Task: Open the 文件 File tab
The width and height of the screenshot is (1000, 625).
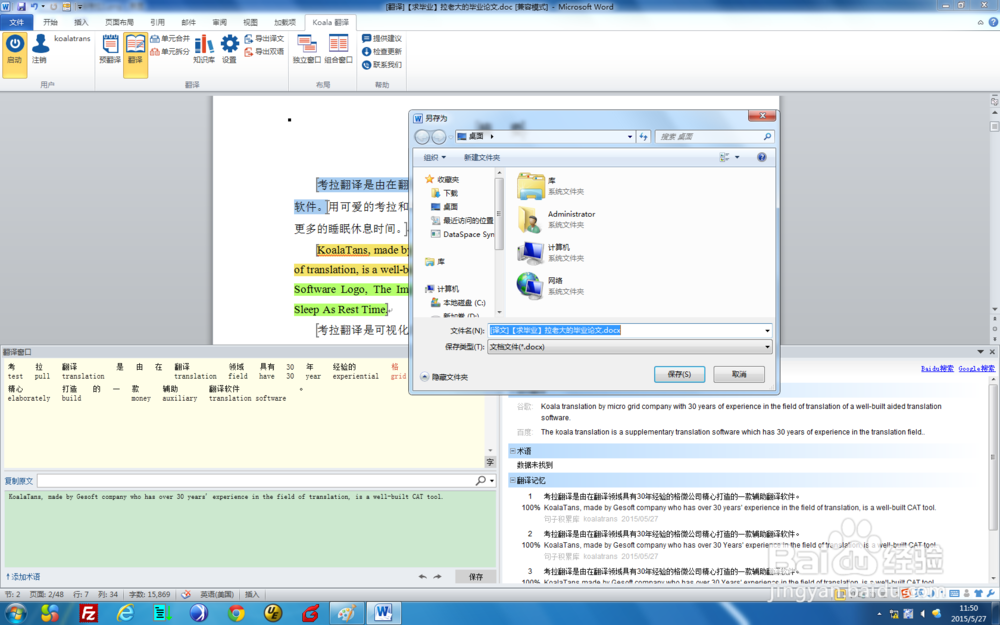Action: (17, 22)
